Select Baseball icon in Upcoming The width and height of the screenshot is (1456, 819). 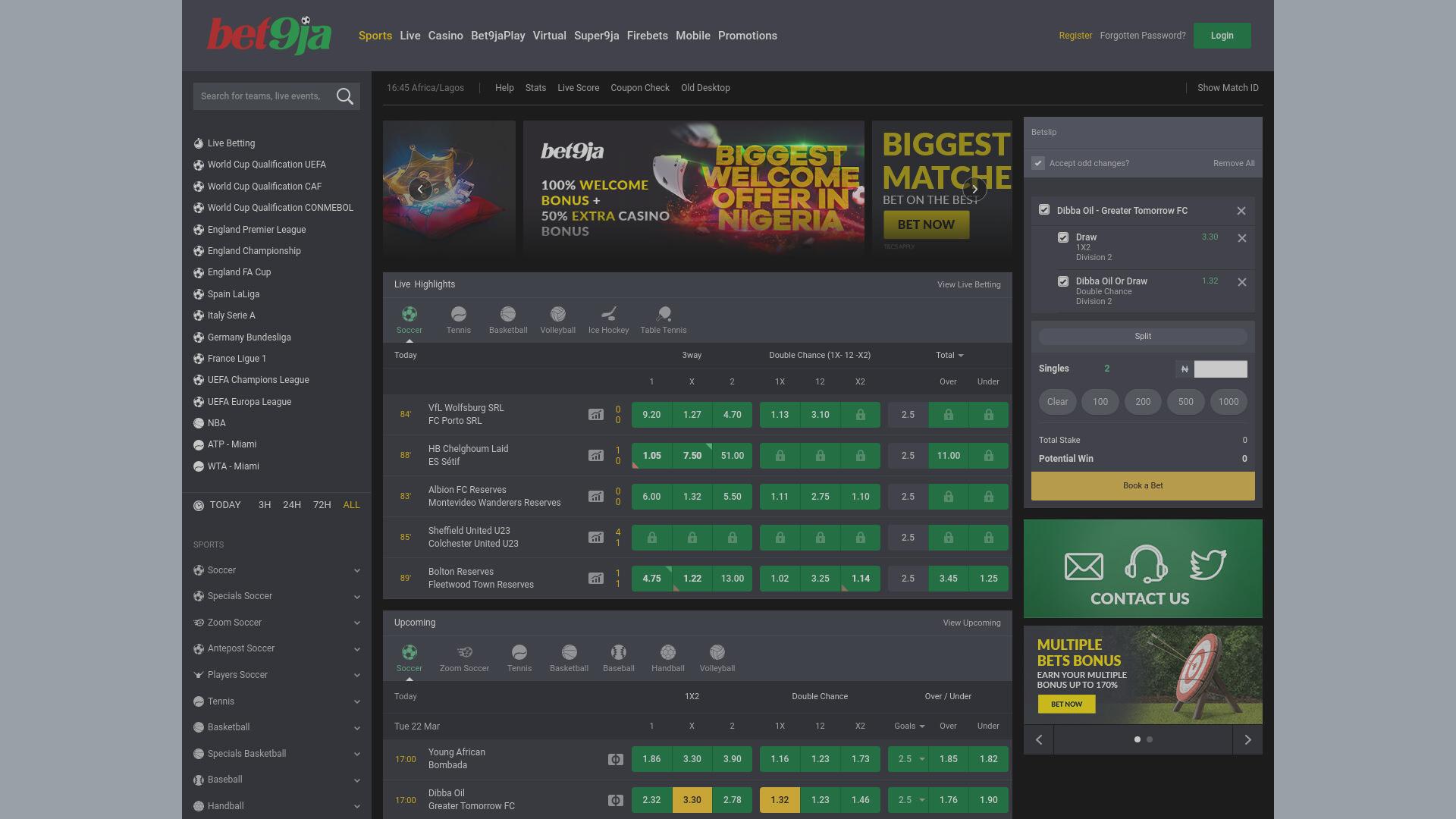click(619, 652)
